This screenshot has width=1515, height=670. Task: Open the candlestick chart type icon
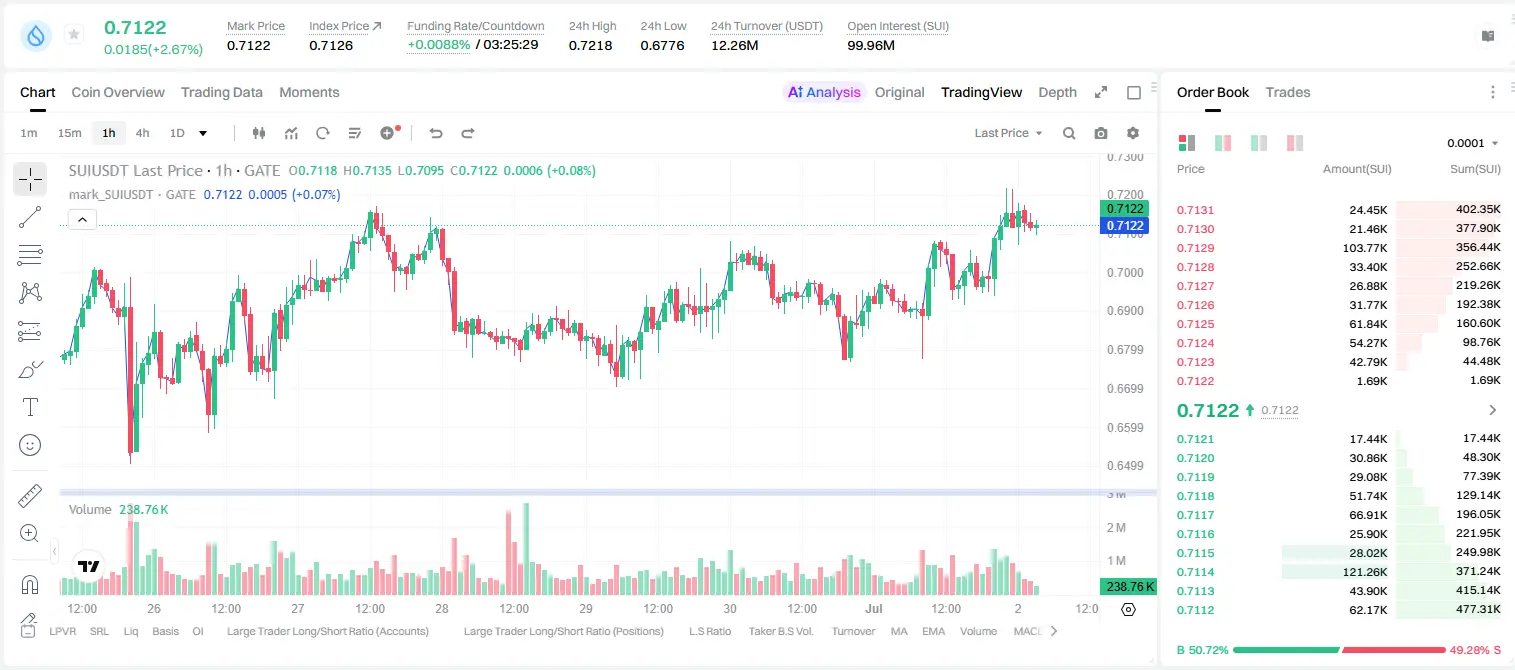point(259,133)
